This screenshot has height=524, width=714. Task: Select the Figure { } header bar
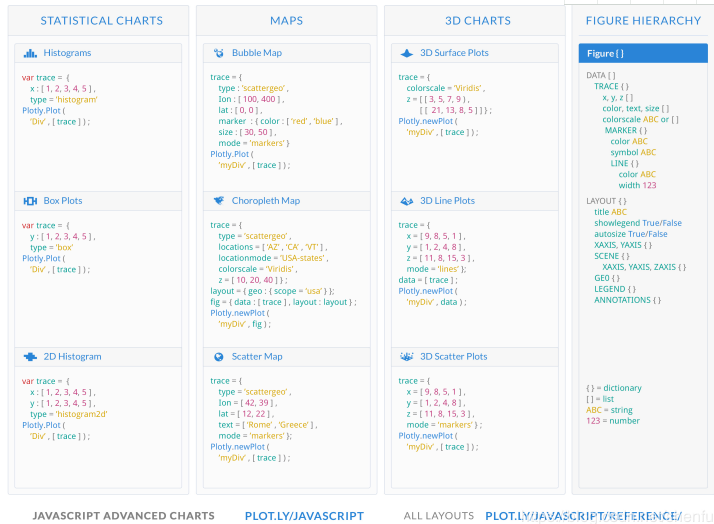(x=642, y=53)
